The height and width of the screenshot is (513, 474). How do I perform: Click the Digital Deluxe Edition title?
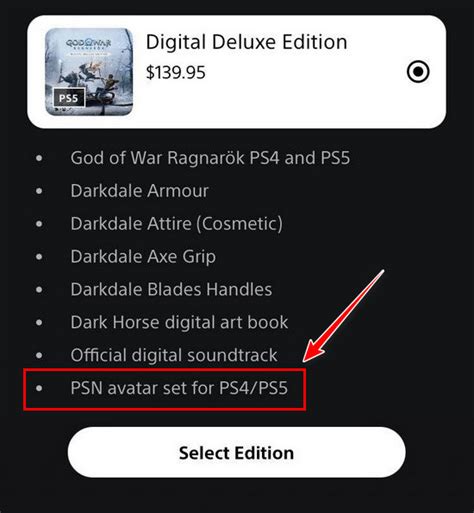tap(247, 42)
